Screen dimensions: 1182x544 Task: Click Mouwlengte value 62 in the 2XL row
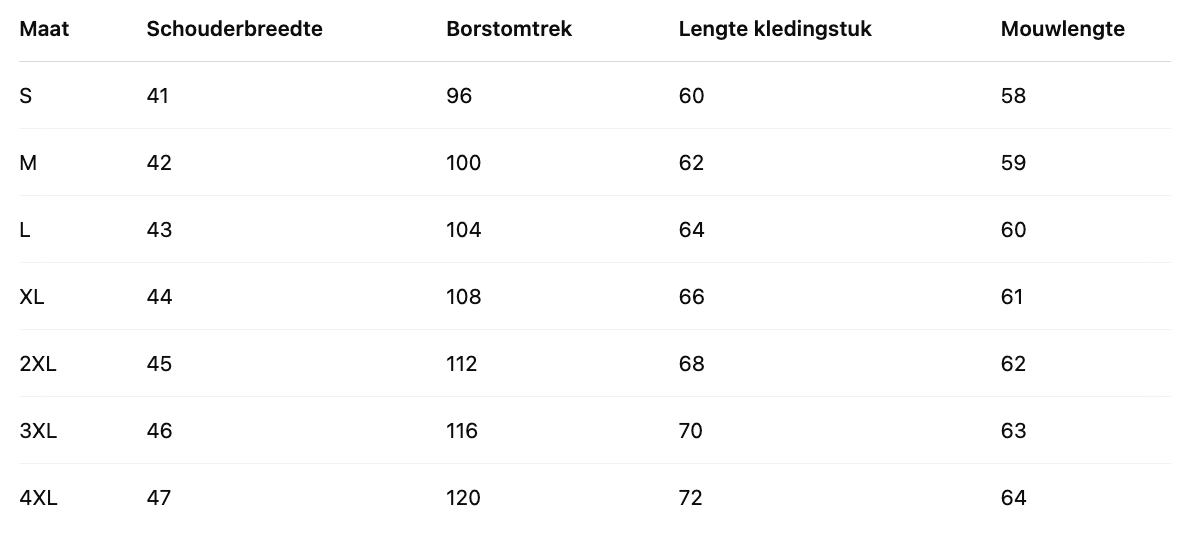1013,364
